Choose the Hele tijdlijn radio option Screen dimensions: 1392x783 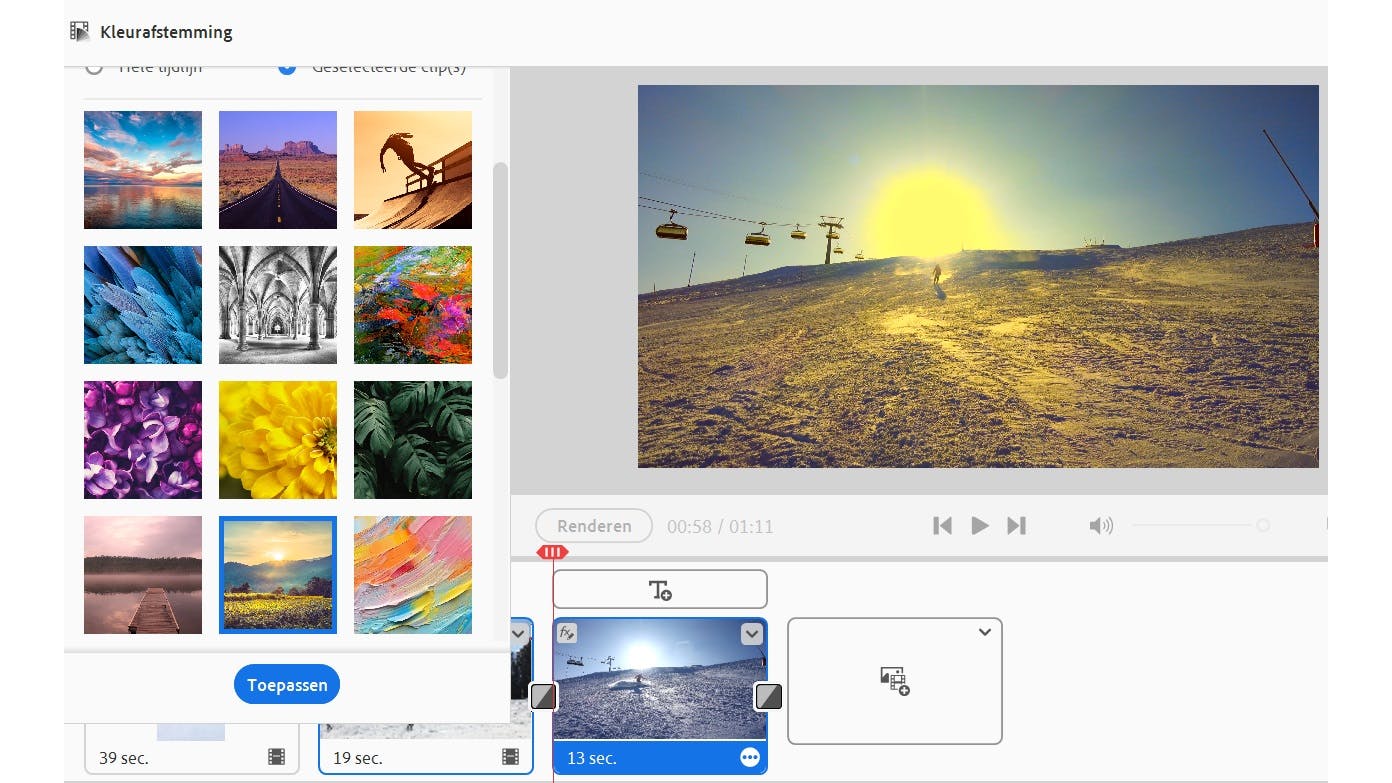tap(94, 68)
